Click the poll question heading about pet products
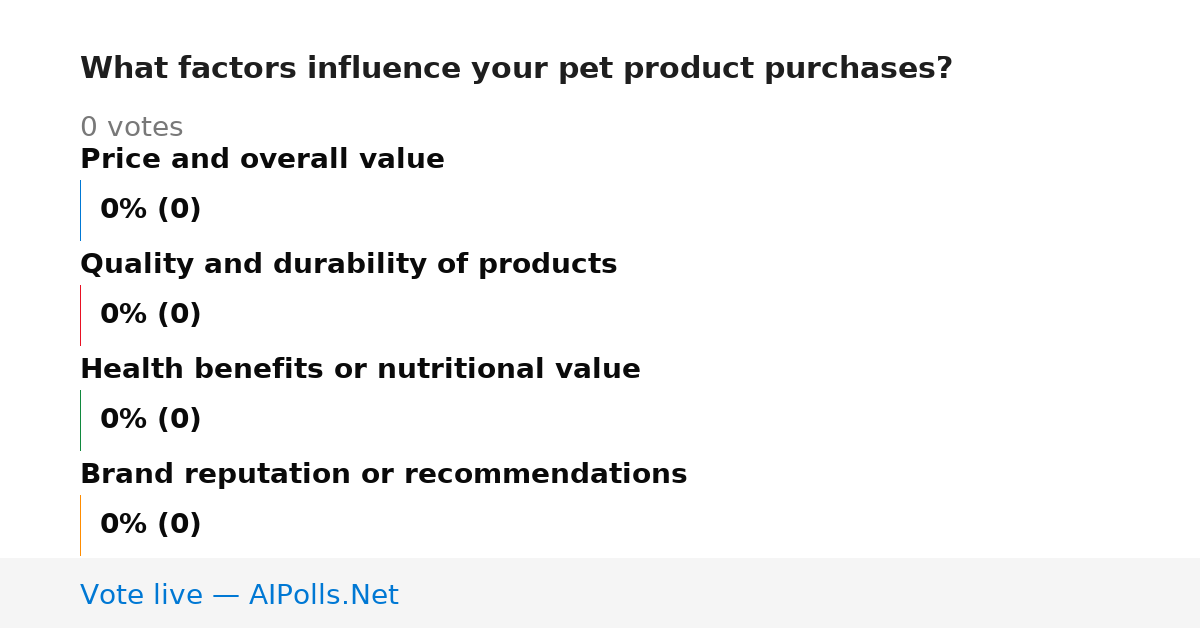1200x628 pixels. tap(516, 69)
